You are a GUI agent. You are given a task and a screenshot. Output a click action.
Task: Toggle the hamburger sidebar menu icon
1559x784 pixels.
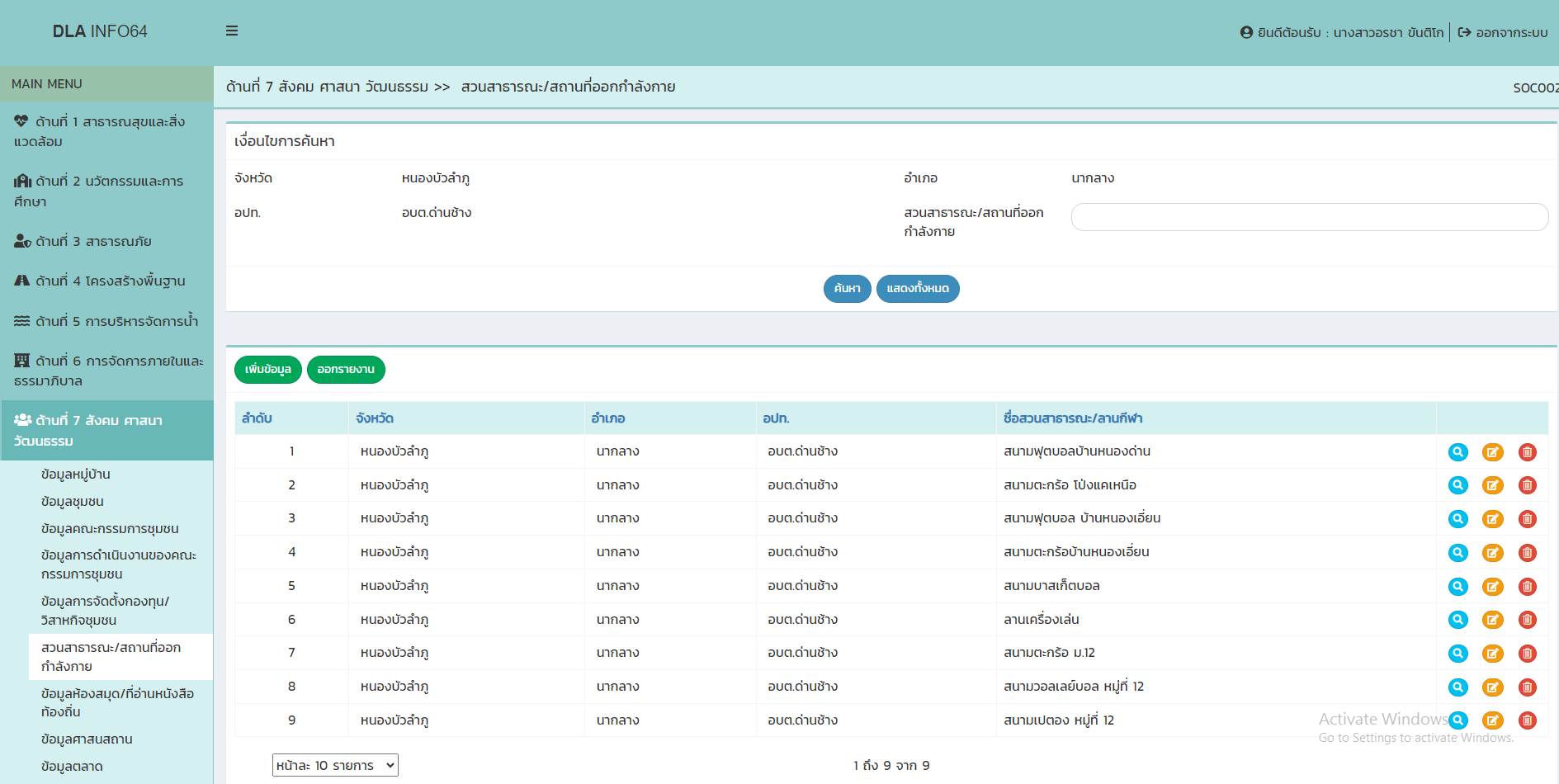click(232, 31)
